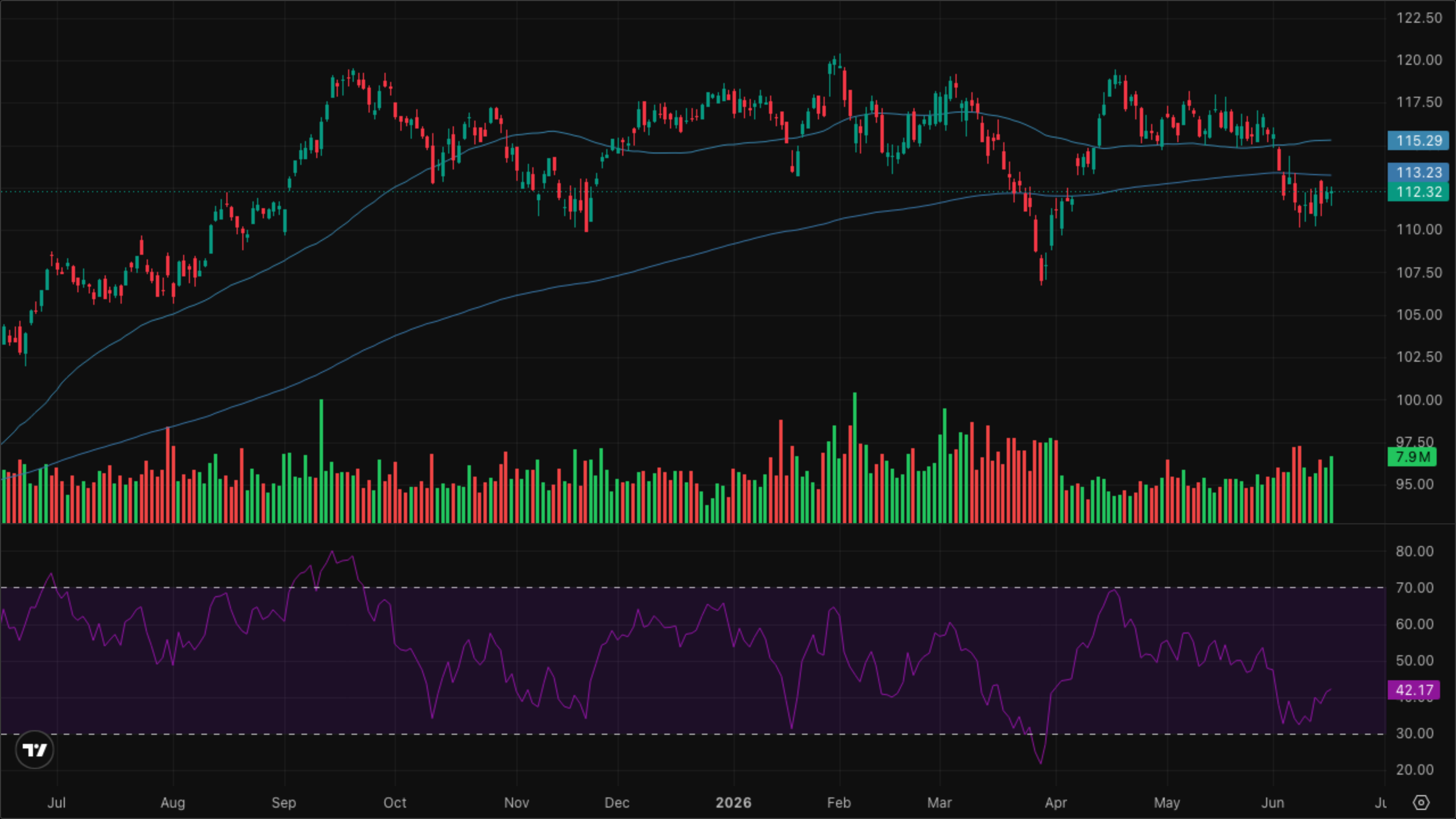
Task: Click the current price label 112.32
Action: click(x=1418, y=192)
